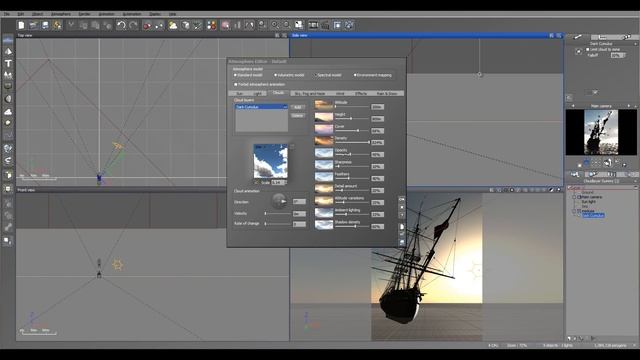Select the Environment mapping radio button
Screen dimensions: 640x360
pyautogui.click(x=355, y=75)
